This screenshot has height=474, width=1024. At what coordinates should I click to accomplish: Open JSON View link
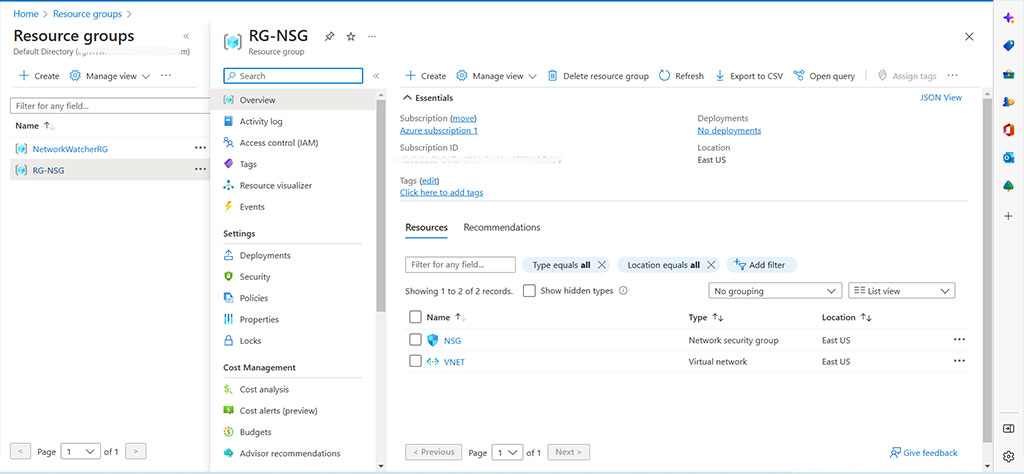(x=940, y=97)
